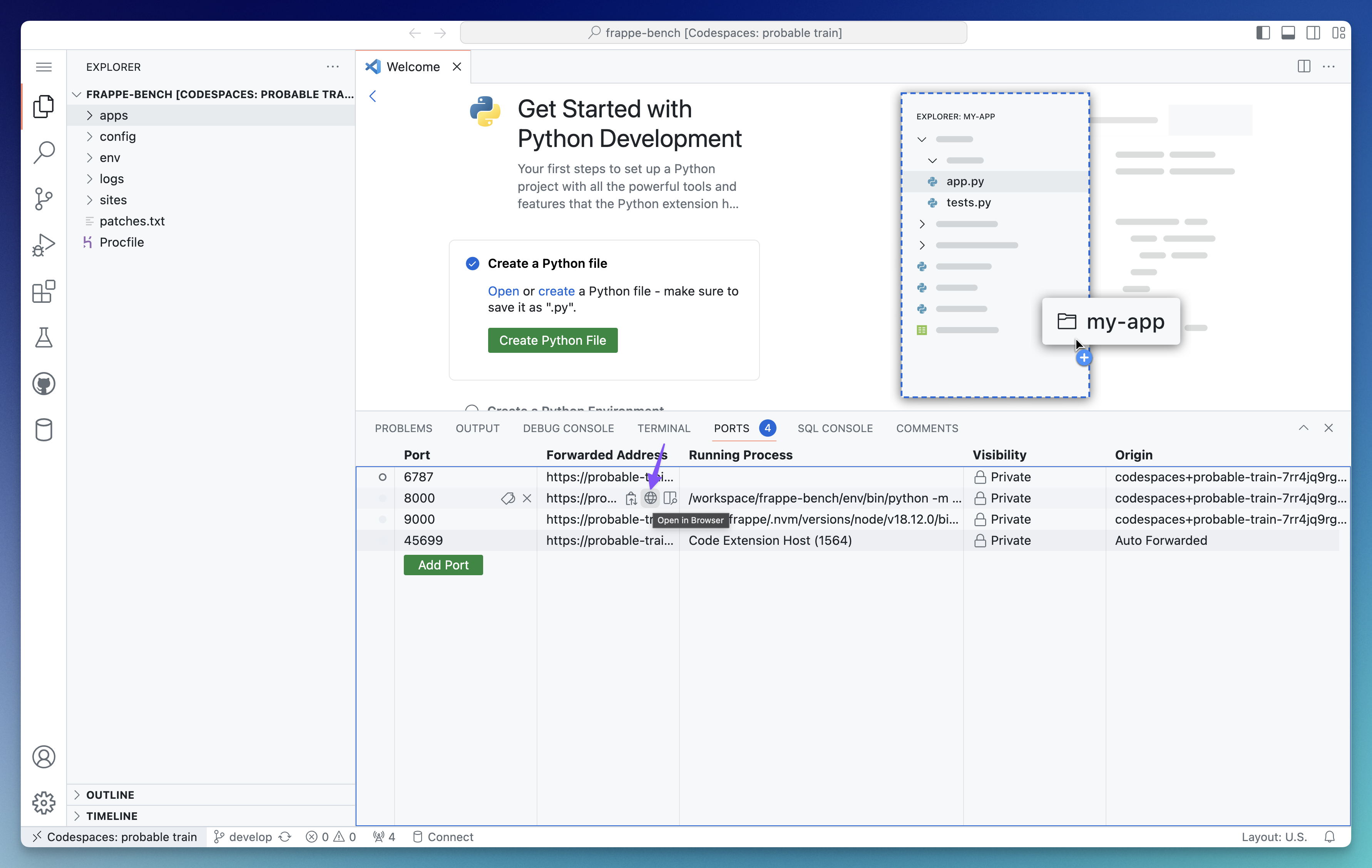This screenshot has height=868, width=1372.
Task: Open the Accounts menu icon
Action: click(44, 757)
